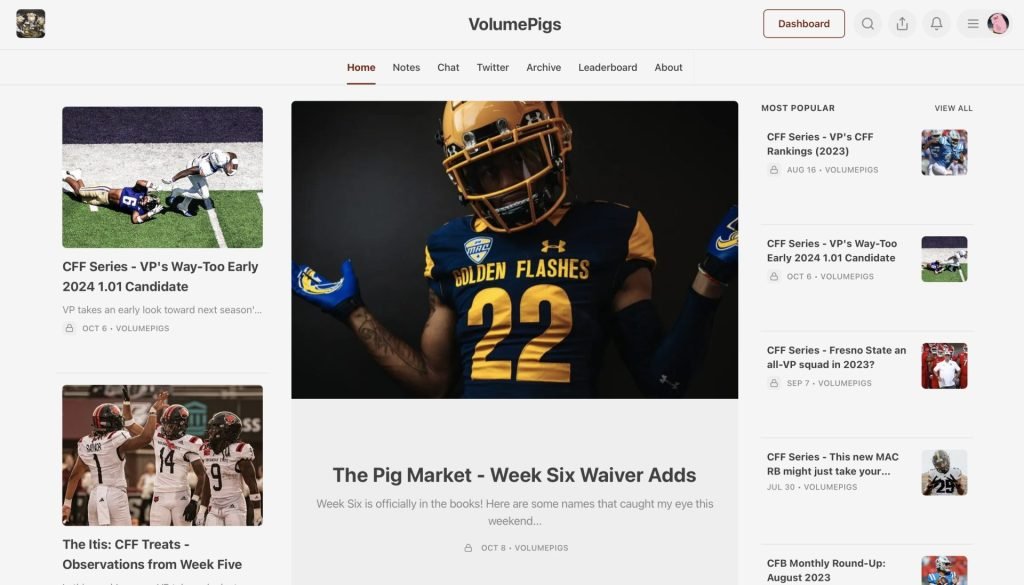Go to the Archive tab
The image size is (1024, 585).
point(543,67)
